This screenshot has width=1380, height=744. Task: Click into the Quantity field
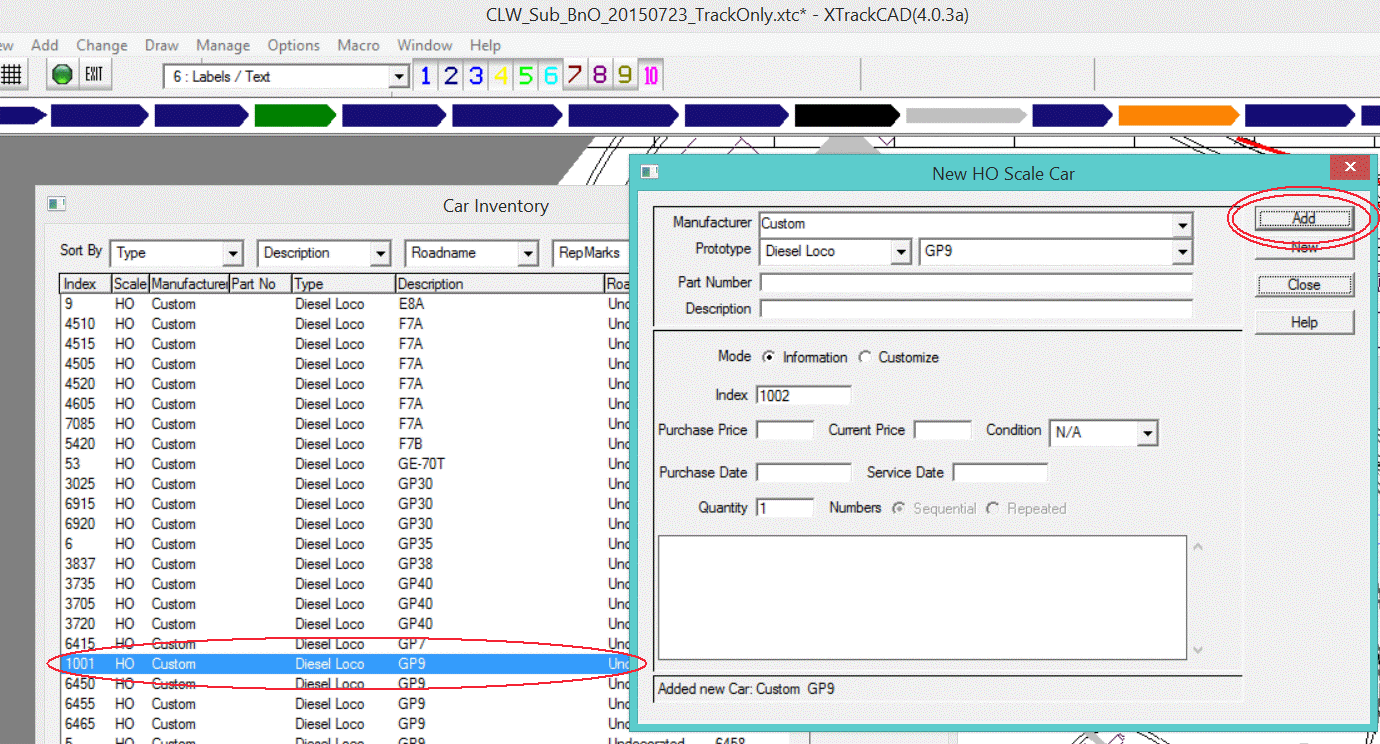pos(785,508)
